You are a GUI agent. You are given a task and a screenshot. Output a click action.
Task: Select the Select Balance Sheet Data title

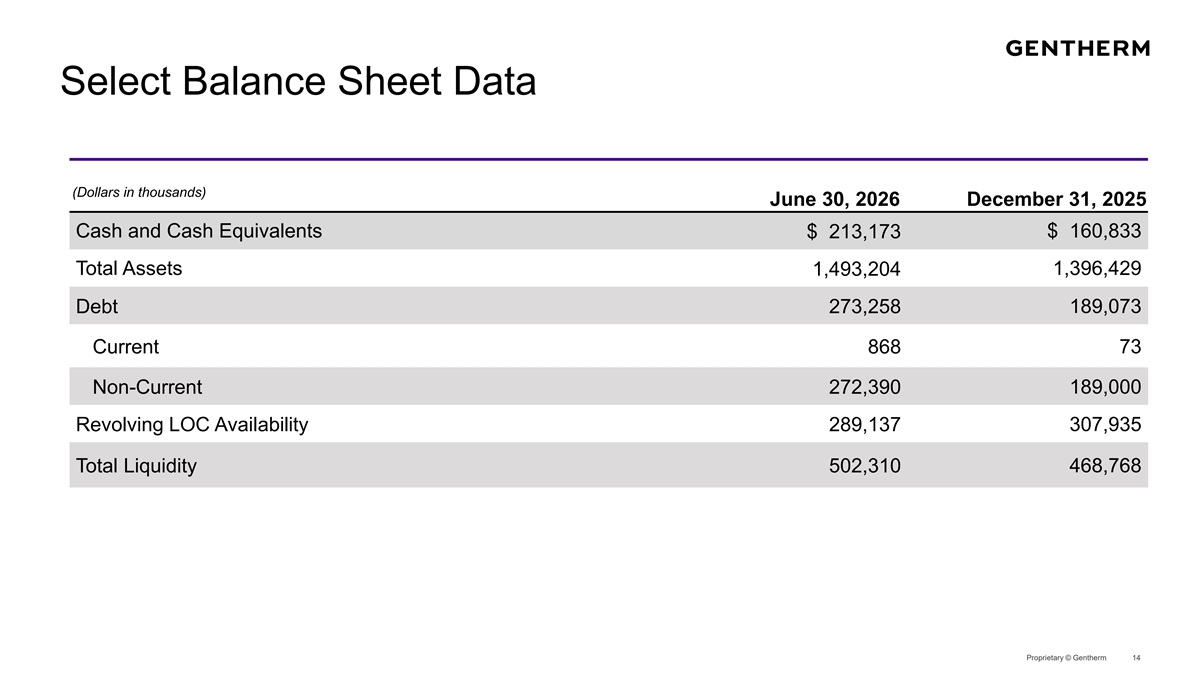point(298,82)
